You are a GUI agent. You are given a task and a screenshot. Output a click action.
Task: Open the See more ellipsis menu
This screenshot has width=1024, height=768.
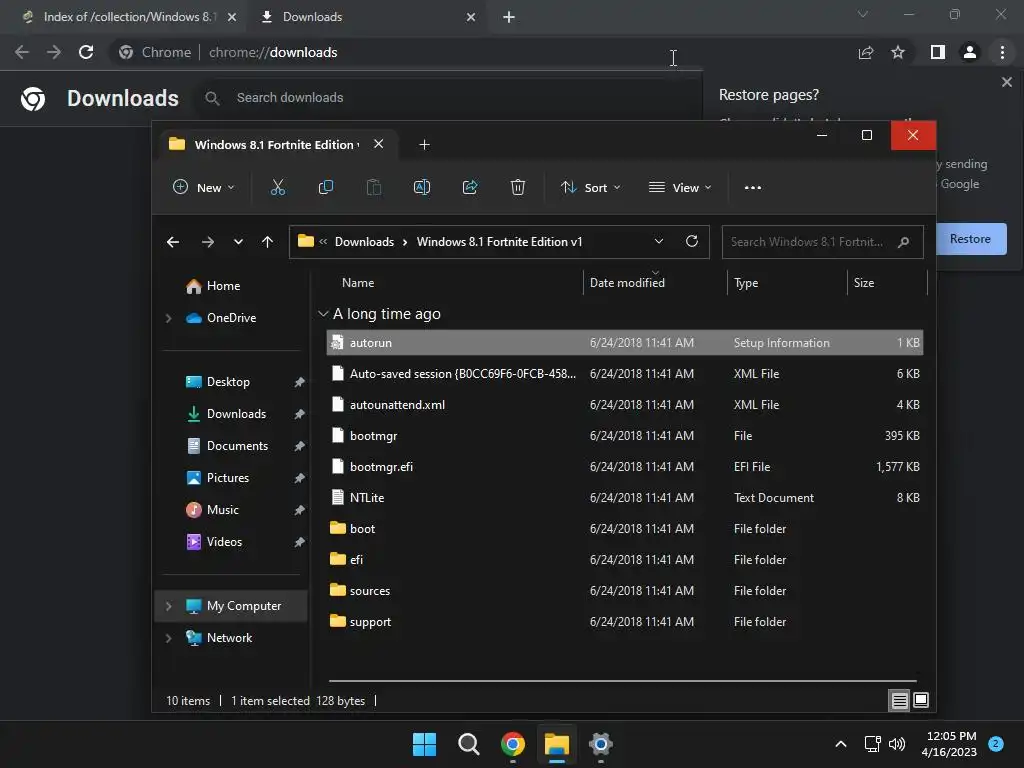[753, 187]
